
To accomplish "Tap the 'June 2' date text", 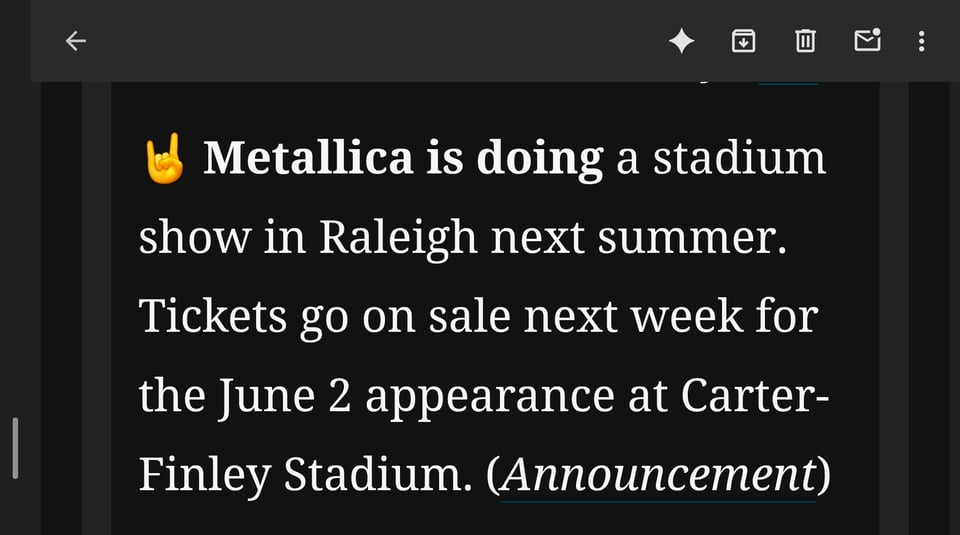I will coord(285,396).
